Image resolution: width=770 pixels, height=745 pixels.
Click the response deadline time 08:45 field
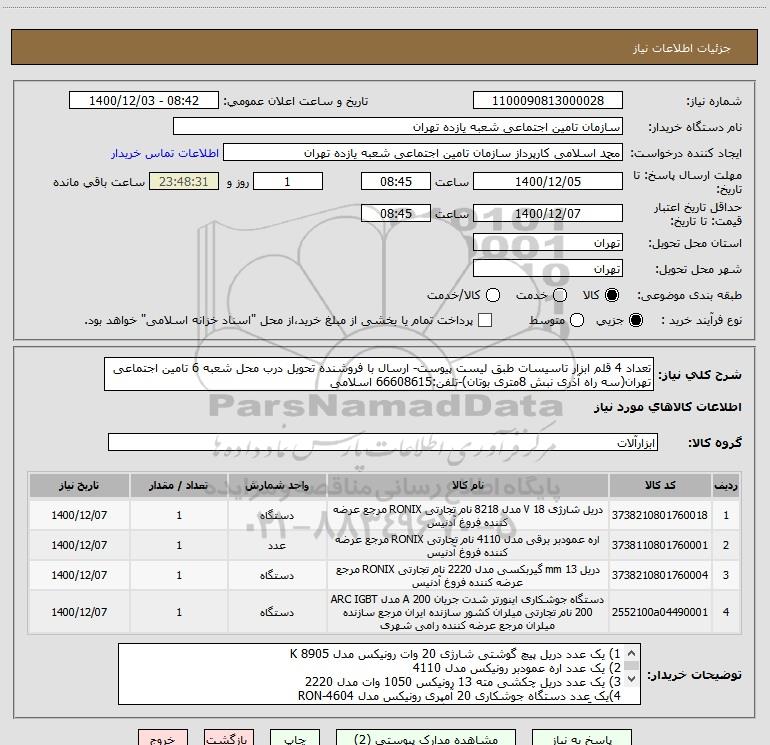tap(396, 181)
